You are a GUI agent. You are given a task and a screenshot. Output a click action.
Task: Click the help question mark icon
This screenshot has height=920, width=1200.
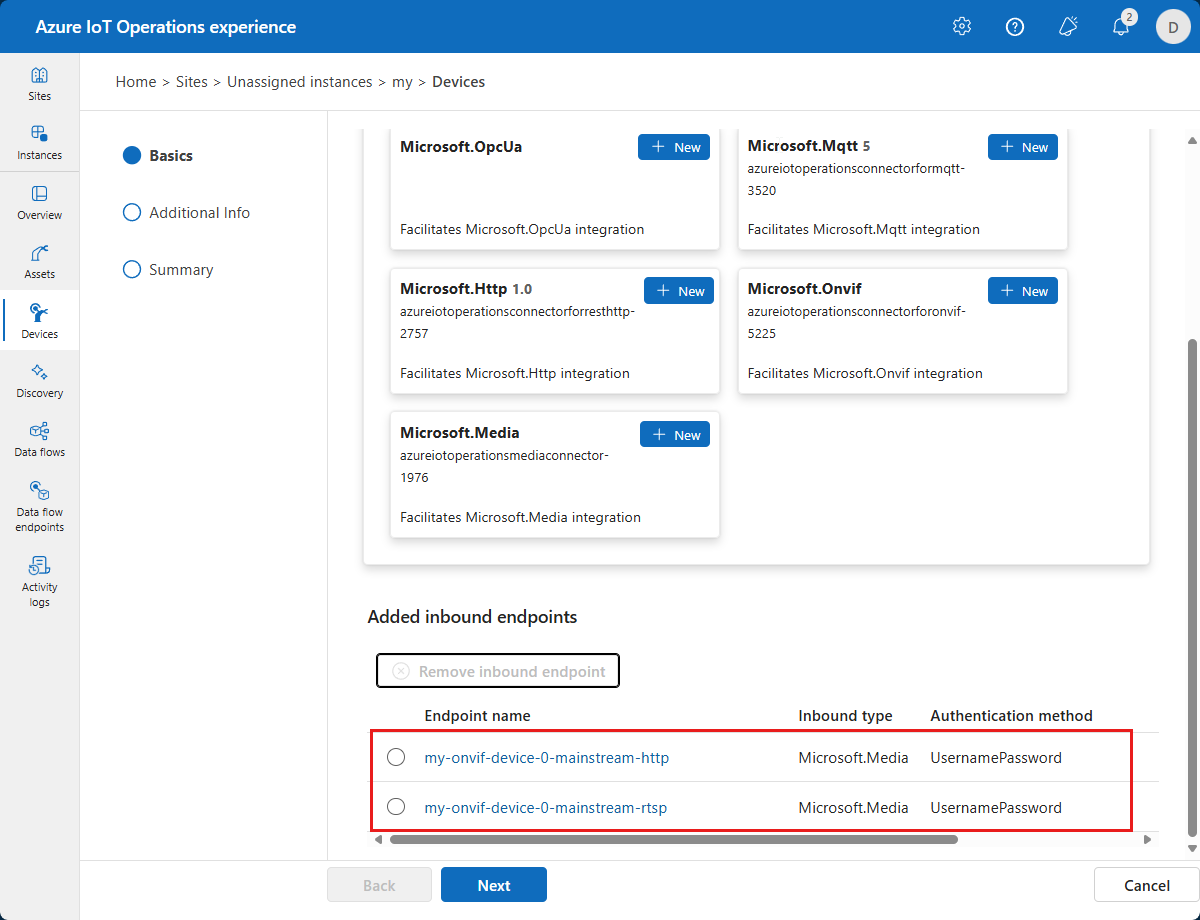(1014, 27)
